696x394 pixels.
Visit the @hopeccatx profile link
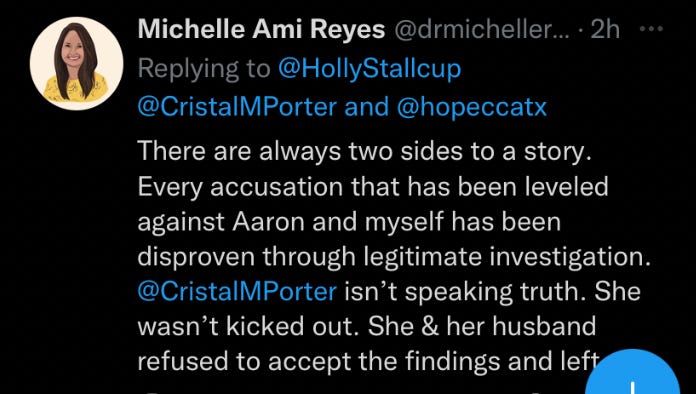click(x=471, y=108)
